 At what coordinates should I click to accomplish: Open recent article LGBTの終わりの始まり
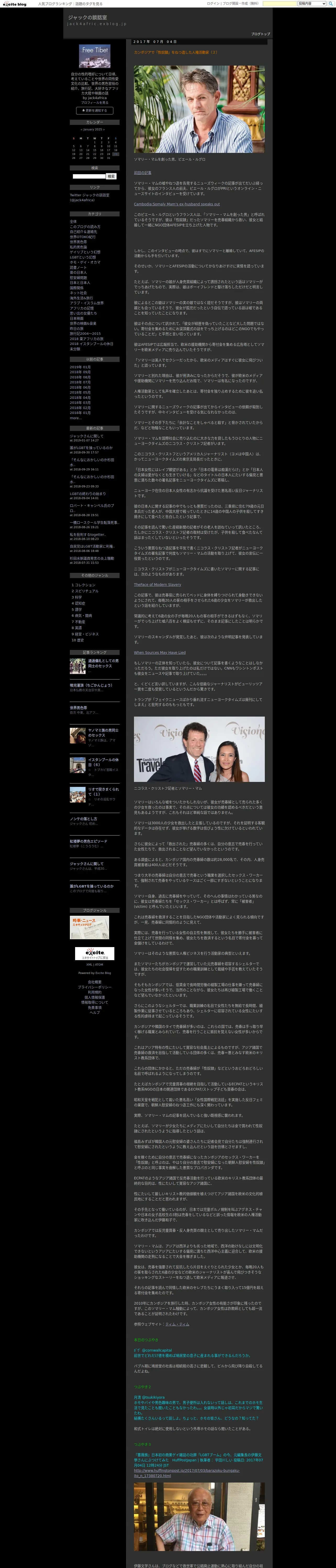pos(88,494)
